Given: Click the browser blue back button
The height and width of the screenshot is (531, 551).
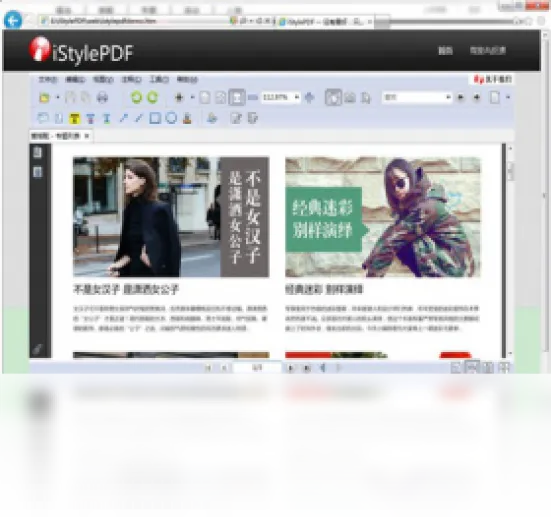Looking at the screenshot, I should pos(13,20).
